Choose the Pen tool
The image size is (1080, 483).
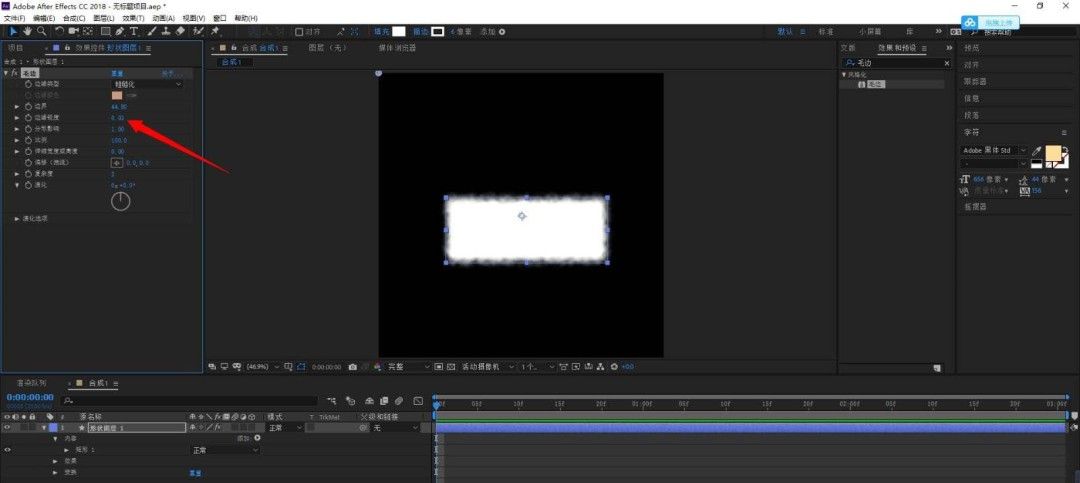[x=120, y=31]
